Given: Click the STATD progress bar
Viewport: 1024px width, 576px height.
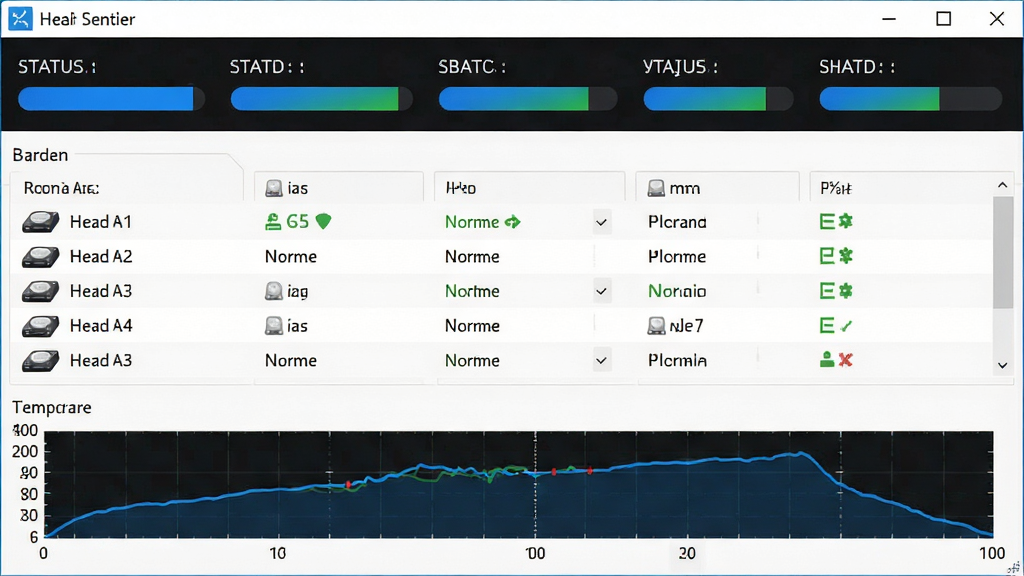Looking at the screenshot, I should (321, 99).
